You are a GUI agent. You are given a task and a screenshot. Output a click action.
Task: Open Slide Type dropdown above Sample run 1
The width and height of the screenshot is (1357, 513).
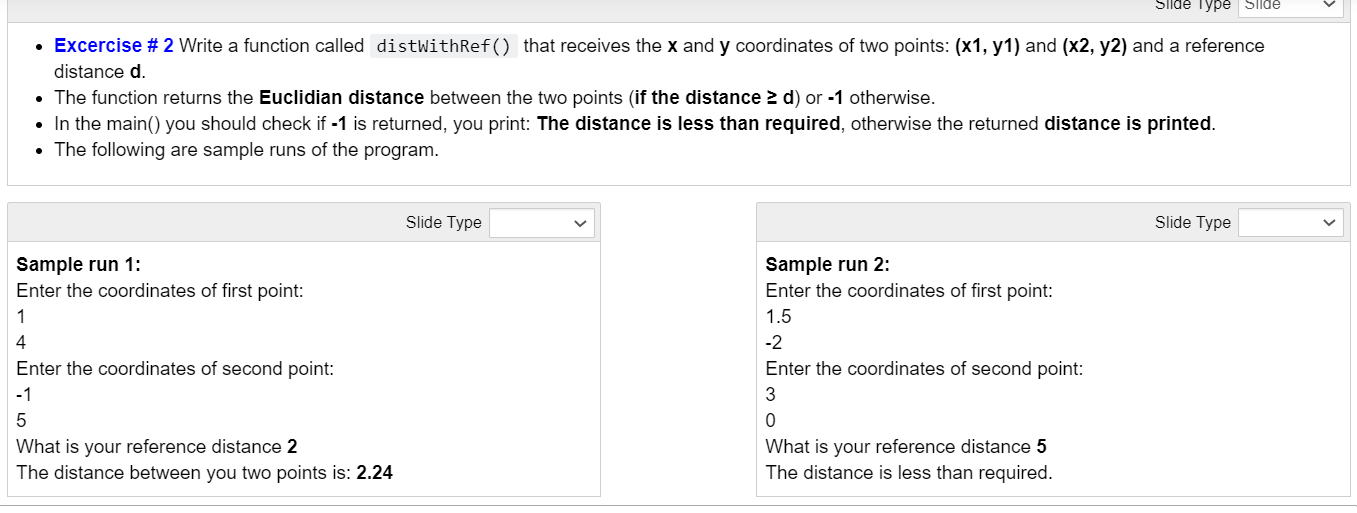pos(542,223)
